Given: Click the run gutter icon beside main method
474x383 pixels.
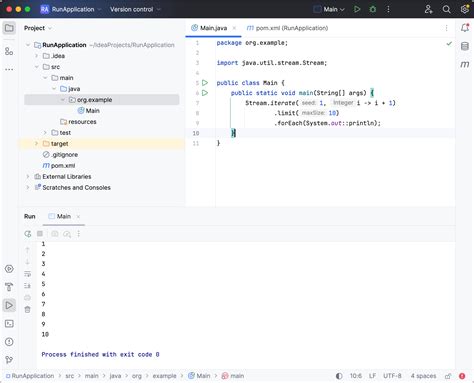Looking at the screenshot, I should click(205, 93).
